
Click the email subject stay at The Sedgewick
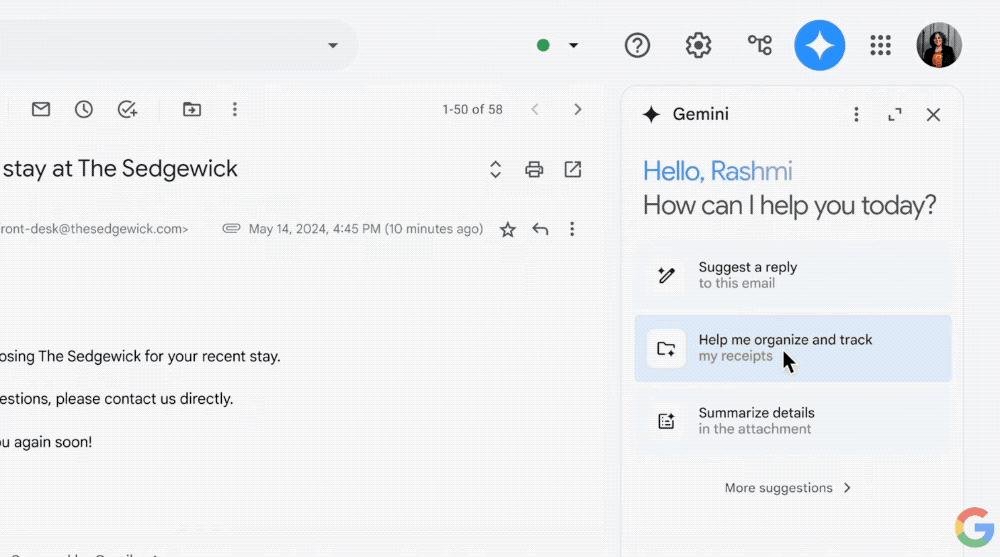point(120,168)
